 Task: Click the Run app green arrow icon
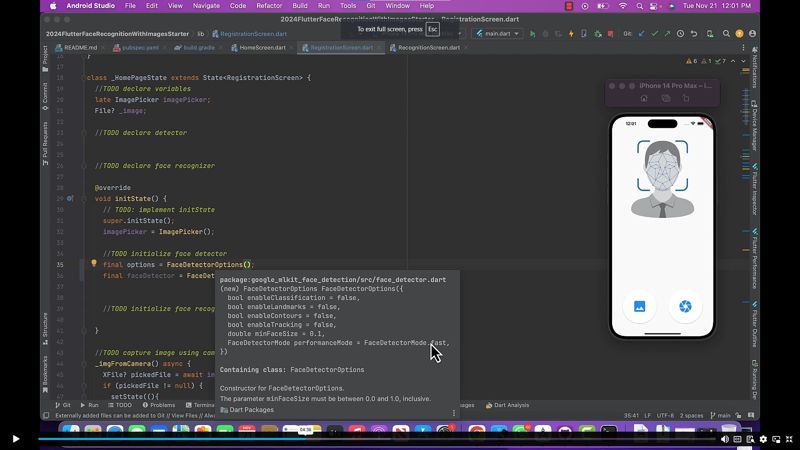click(533, 34)
